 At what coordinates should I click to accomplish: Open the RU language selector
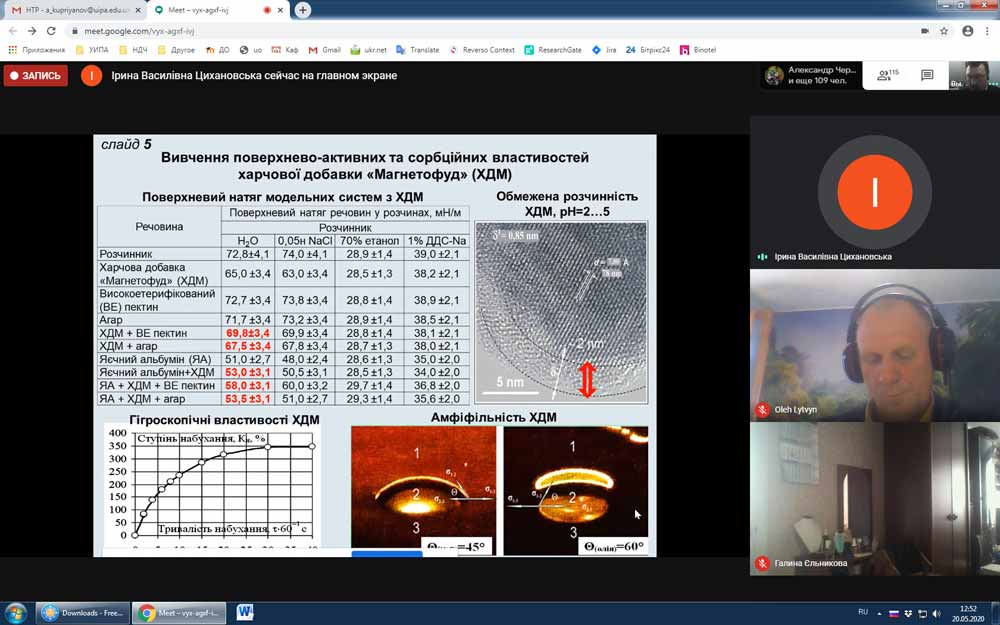(862, 612)
